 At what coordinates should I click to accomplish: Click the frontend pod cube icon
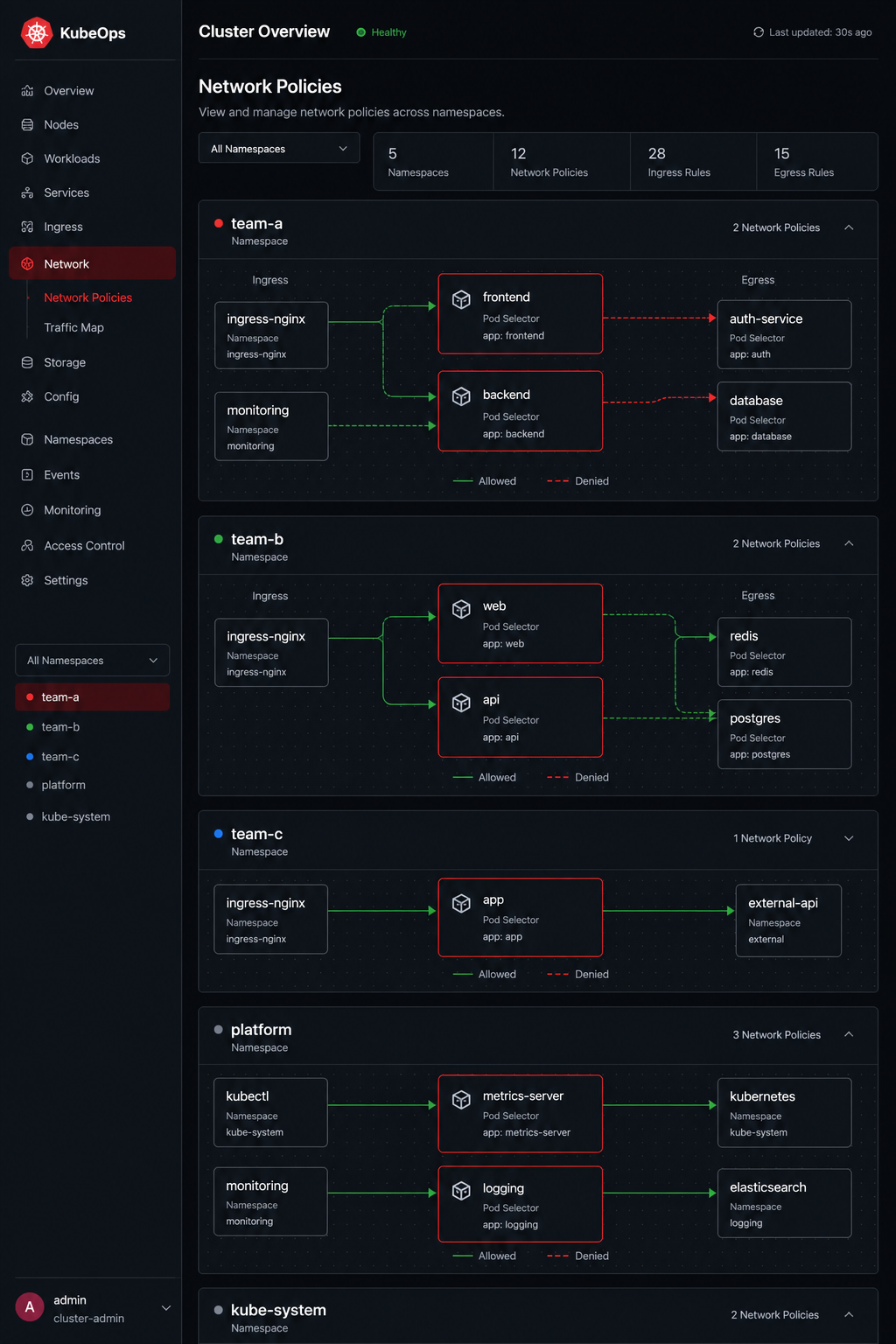[x=461, y=299]
